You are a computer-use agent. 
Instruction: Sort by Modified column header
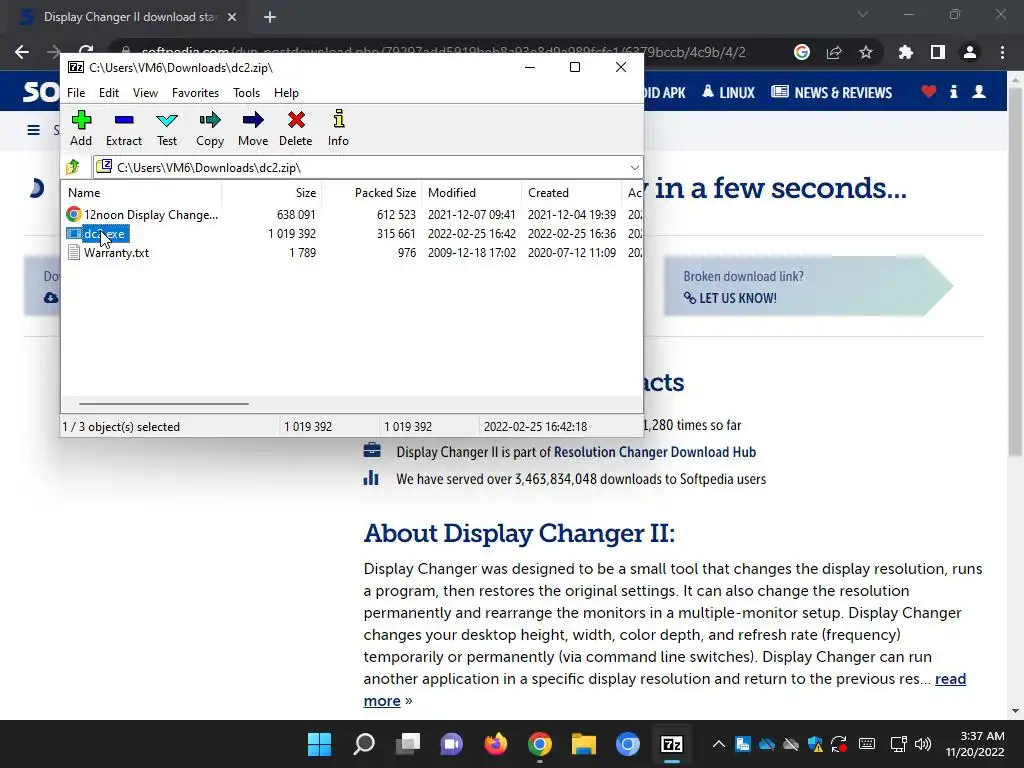[x=471, y=193]
